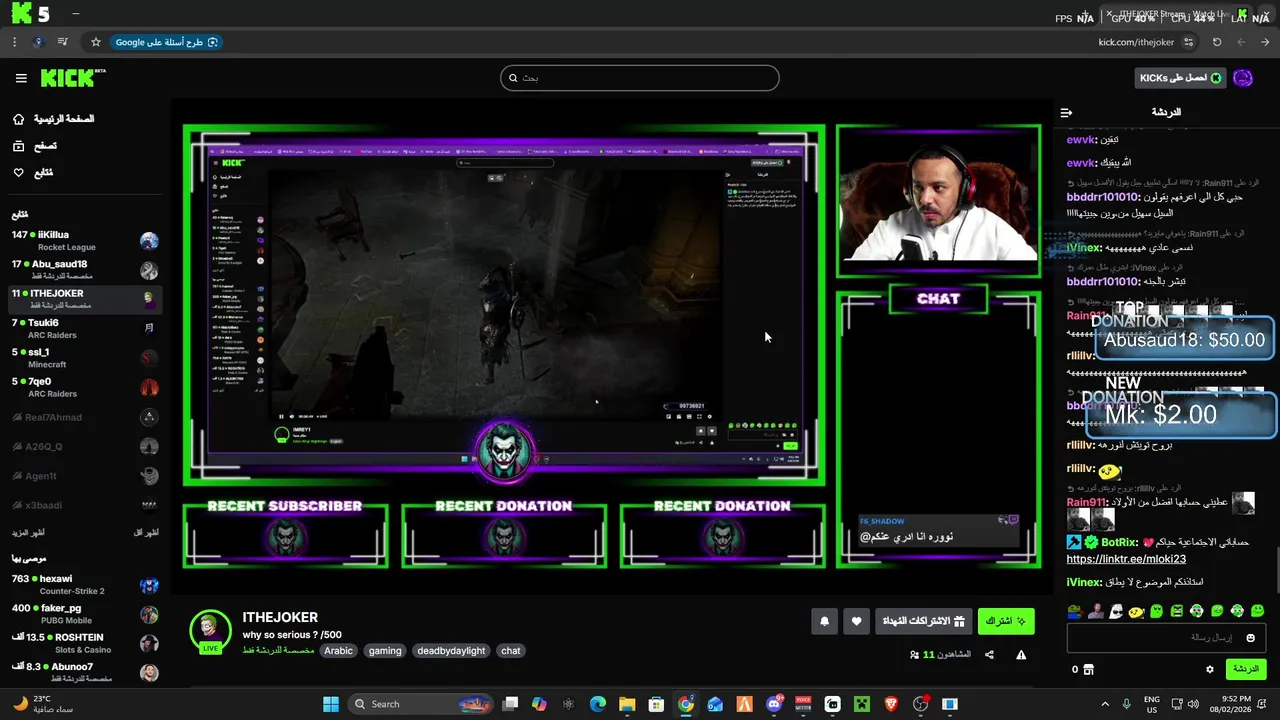
Task: Open Windows Start menu
Action: point(331,704)
